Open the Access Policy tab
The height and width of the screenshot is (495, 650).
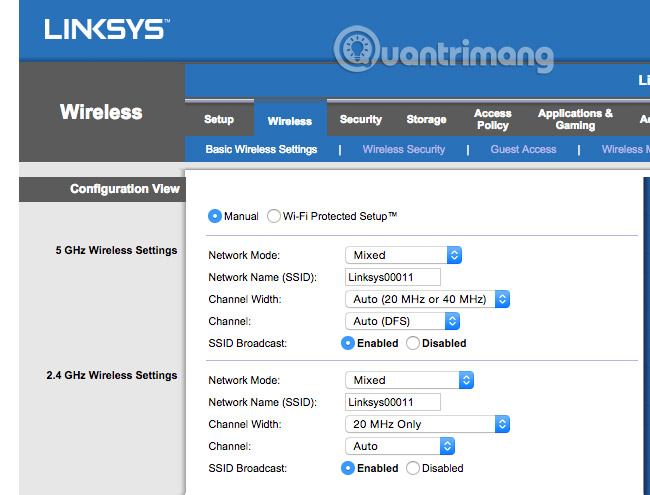click(492, 119)
